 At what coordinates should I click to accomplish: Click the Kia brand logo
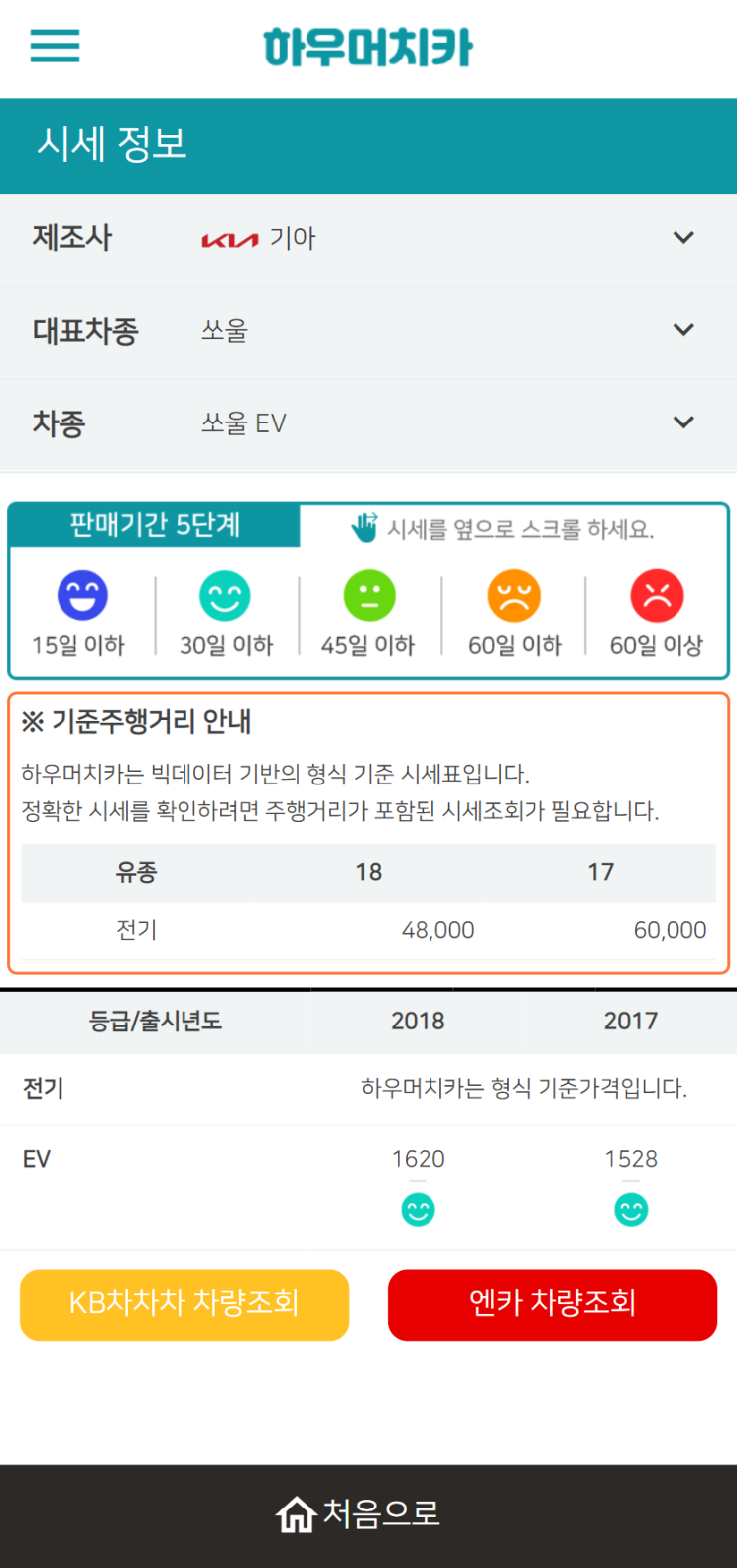[230, 239]
